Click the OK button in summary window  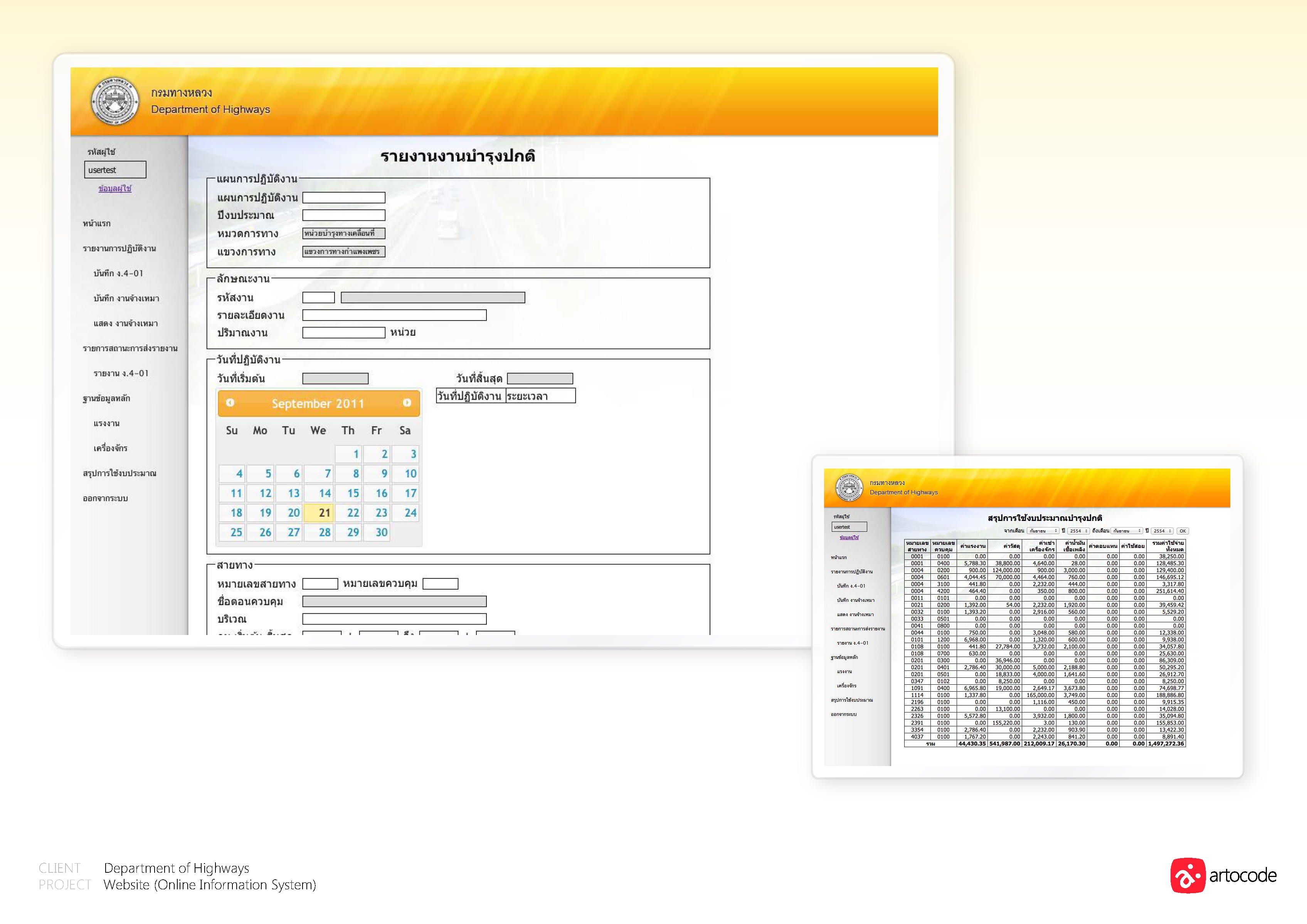click(1183, 531)
